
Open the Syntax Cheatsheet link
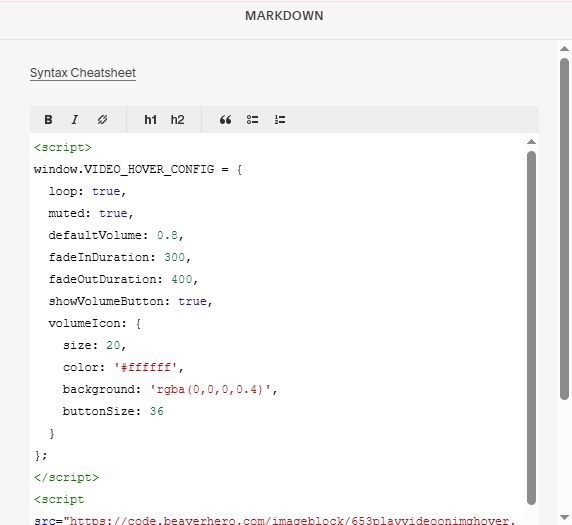tap(83, 73)
